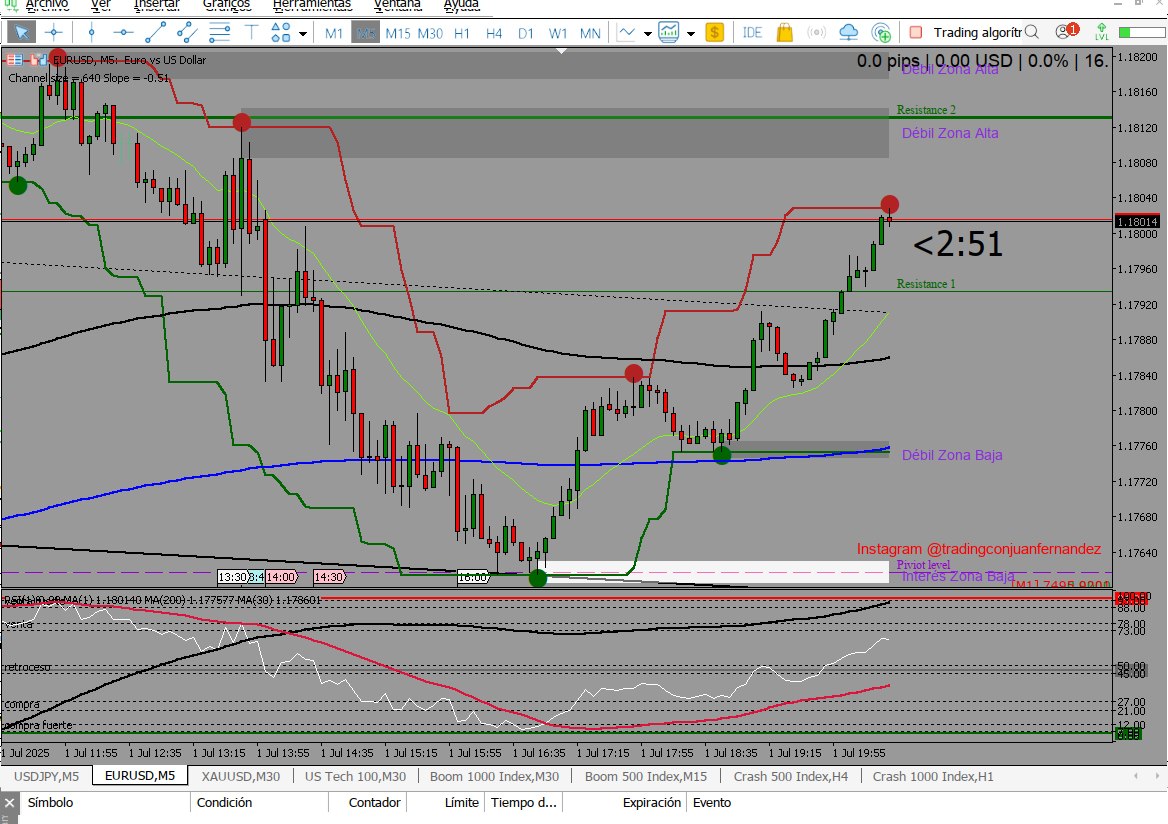Open the account profile with notification badge
Image resolution: width=1168 pixels, height=824 pixels.
pos(1066,33)
